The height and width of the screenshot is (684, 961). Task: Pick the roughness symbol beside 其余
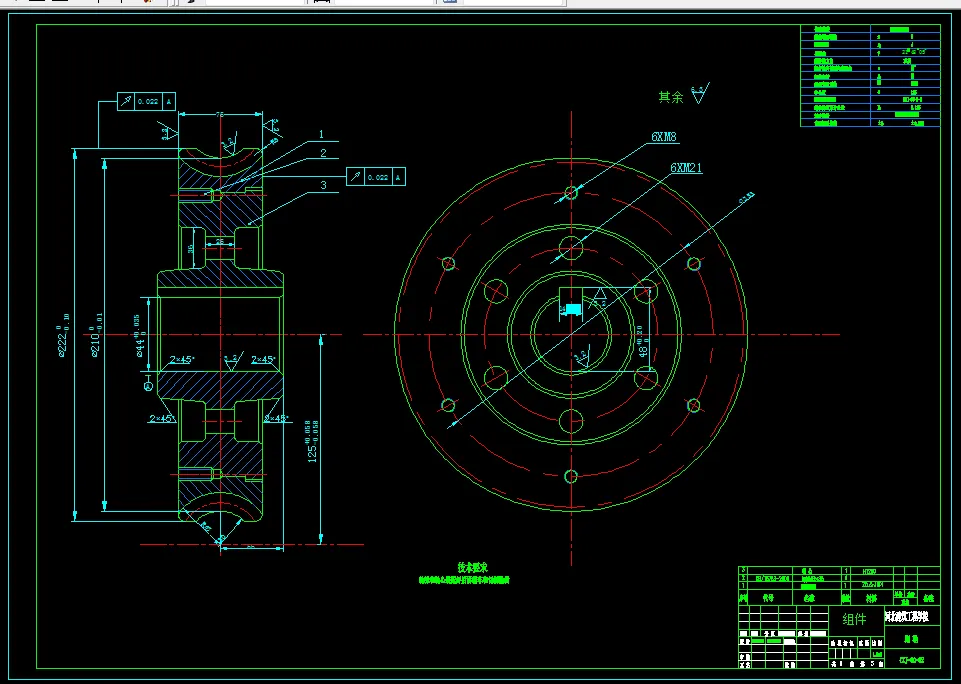pos(700,93)
